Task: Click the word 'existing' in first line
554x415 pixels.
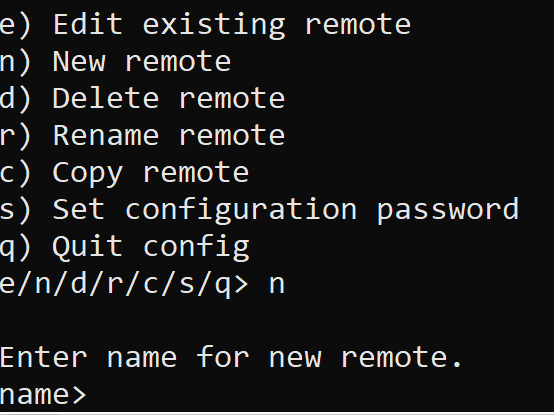Action: pos(214,25)
